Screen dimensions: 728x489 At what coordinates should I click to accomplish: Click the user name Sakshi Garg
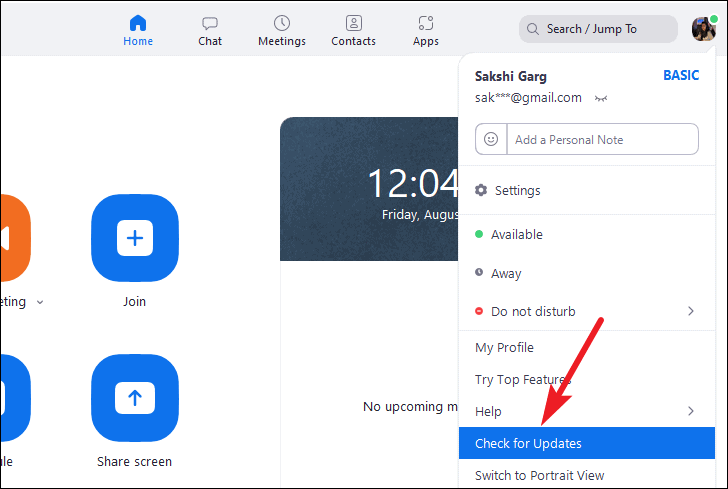pos(511,77)
